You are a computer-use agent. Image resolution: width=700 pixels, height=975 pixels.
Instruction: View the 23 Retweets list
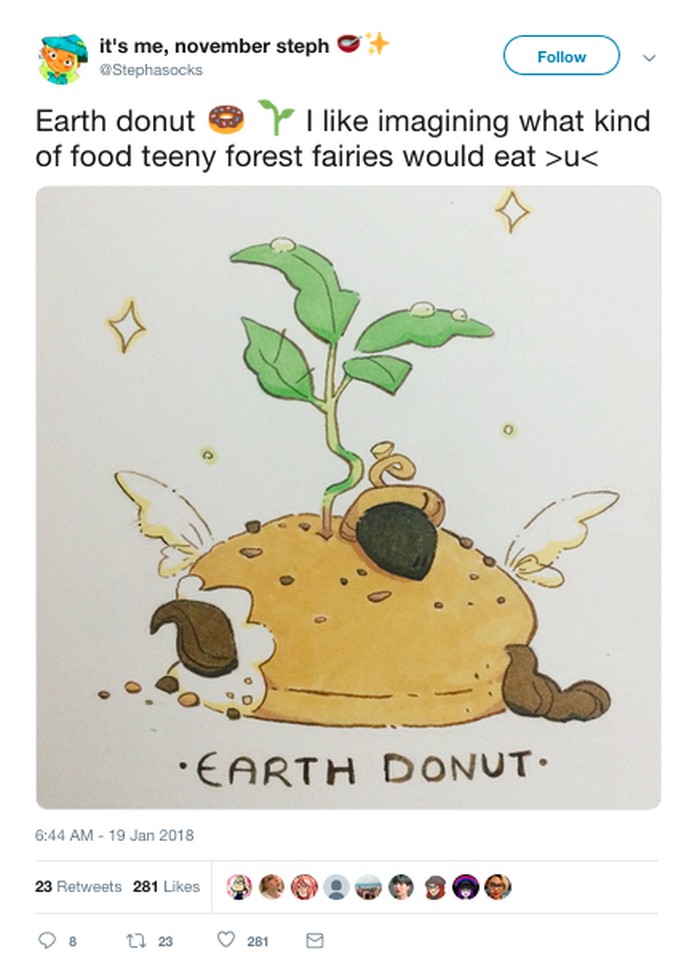pyautogui.click(x=78, y=887)
